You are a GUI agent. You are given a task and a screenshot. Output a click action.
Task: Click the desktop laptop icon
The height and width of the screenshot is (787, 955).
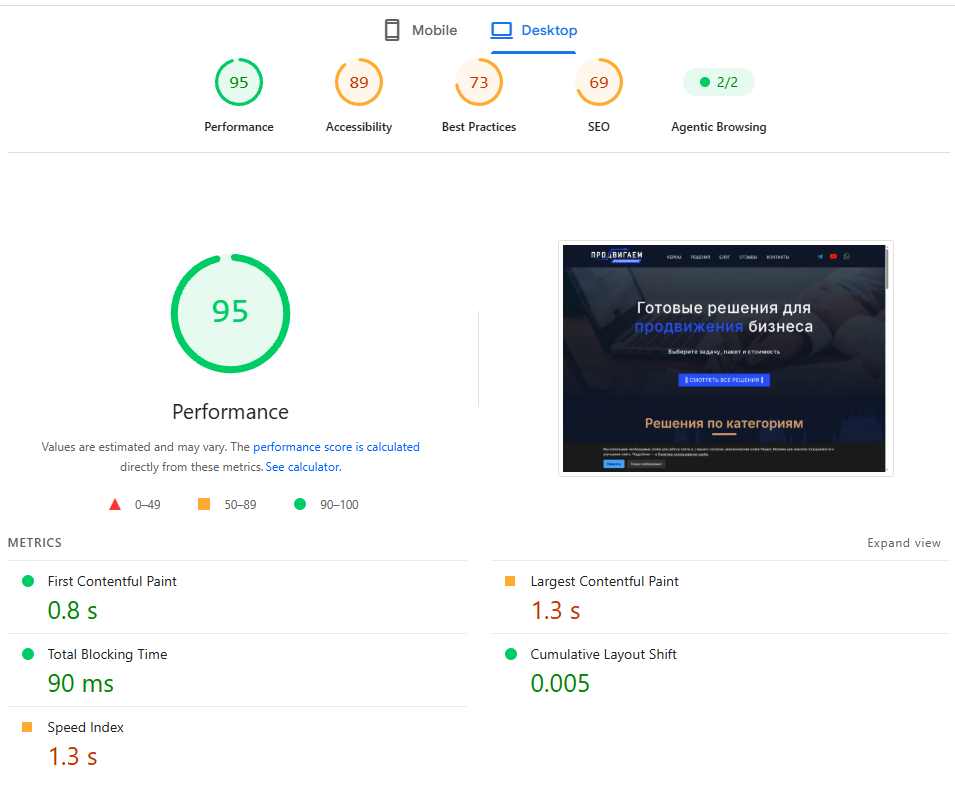coord(502,30)
